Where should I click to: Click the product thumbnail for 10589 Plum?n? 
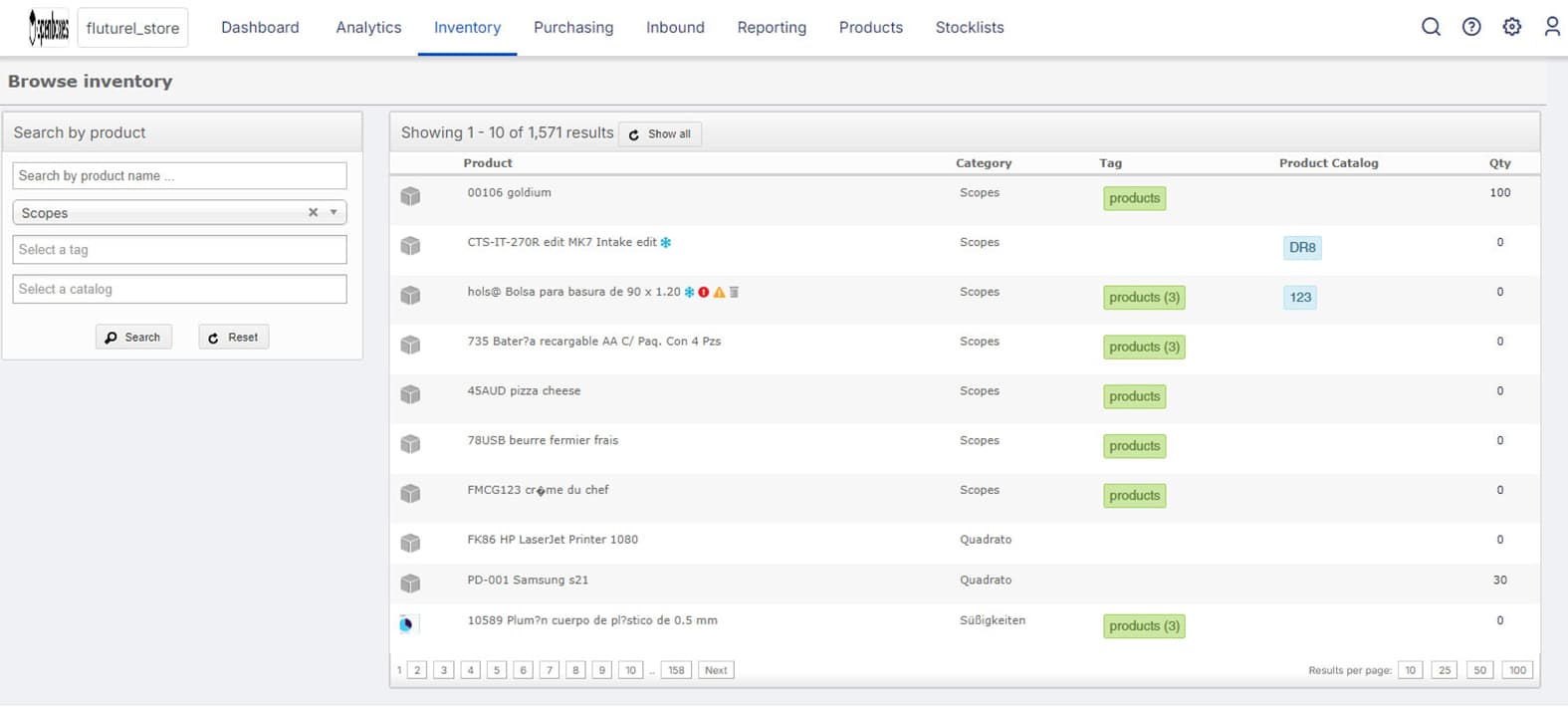pyautogui.click(x=407, y=624)
